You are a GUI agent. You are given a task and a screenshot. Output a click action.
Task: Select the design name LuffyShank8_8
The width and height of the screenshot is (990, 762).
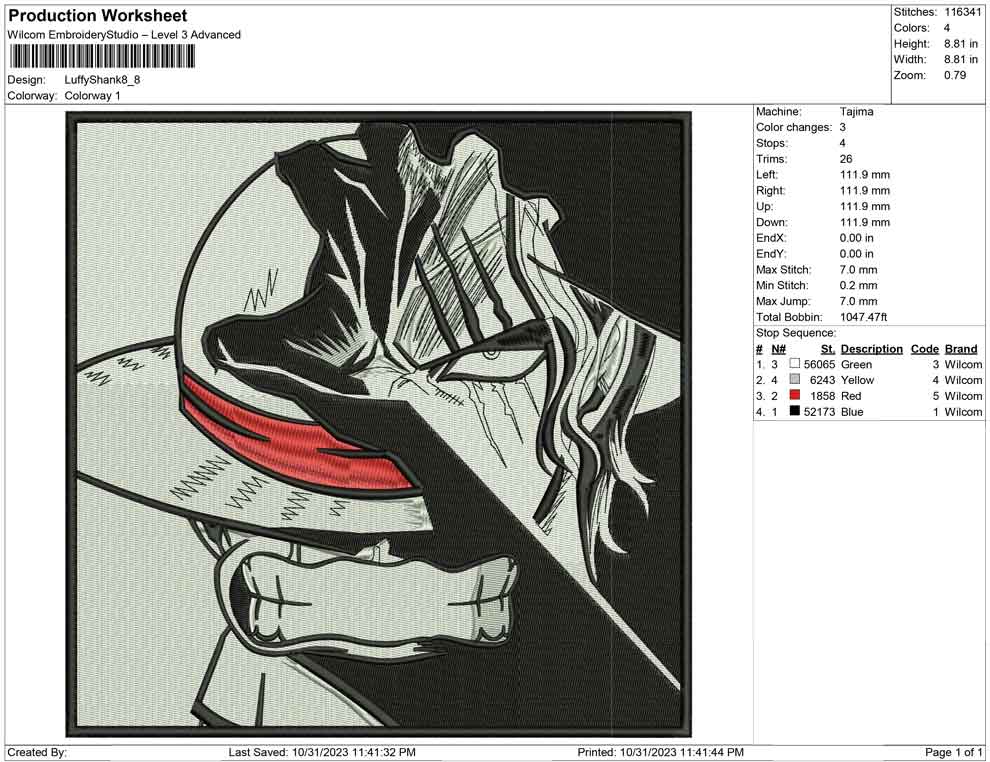[x=102, y=80]
